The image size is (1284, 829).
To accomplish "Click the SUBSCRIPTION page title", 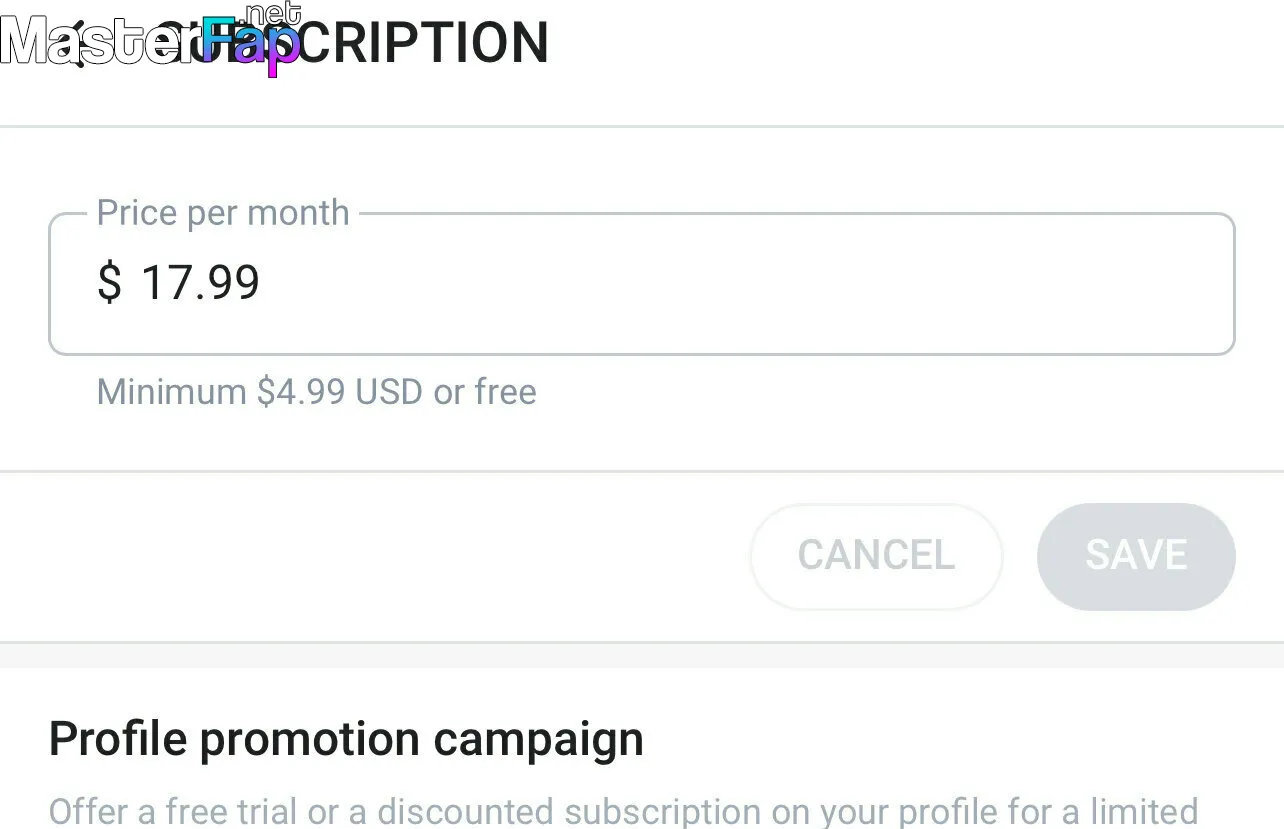I will [352, 43].
